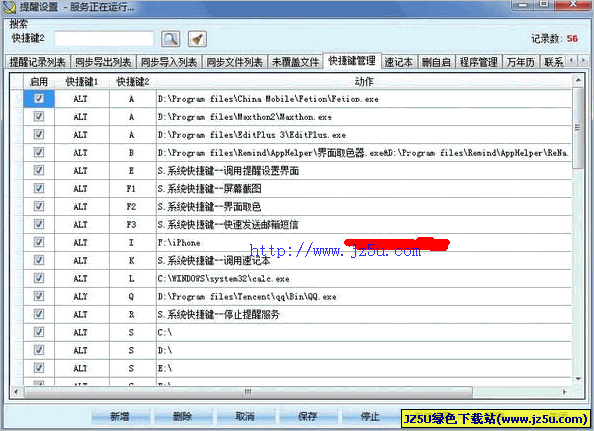Select the Maxthon.exe action path cell
Screen dimensions: 594x431
(364, 117)
